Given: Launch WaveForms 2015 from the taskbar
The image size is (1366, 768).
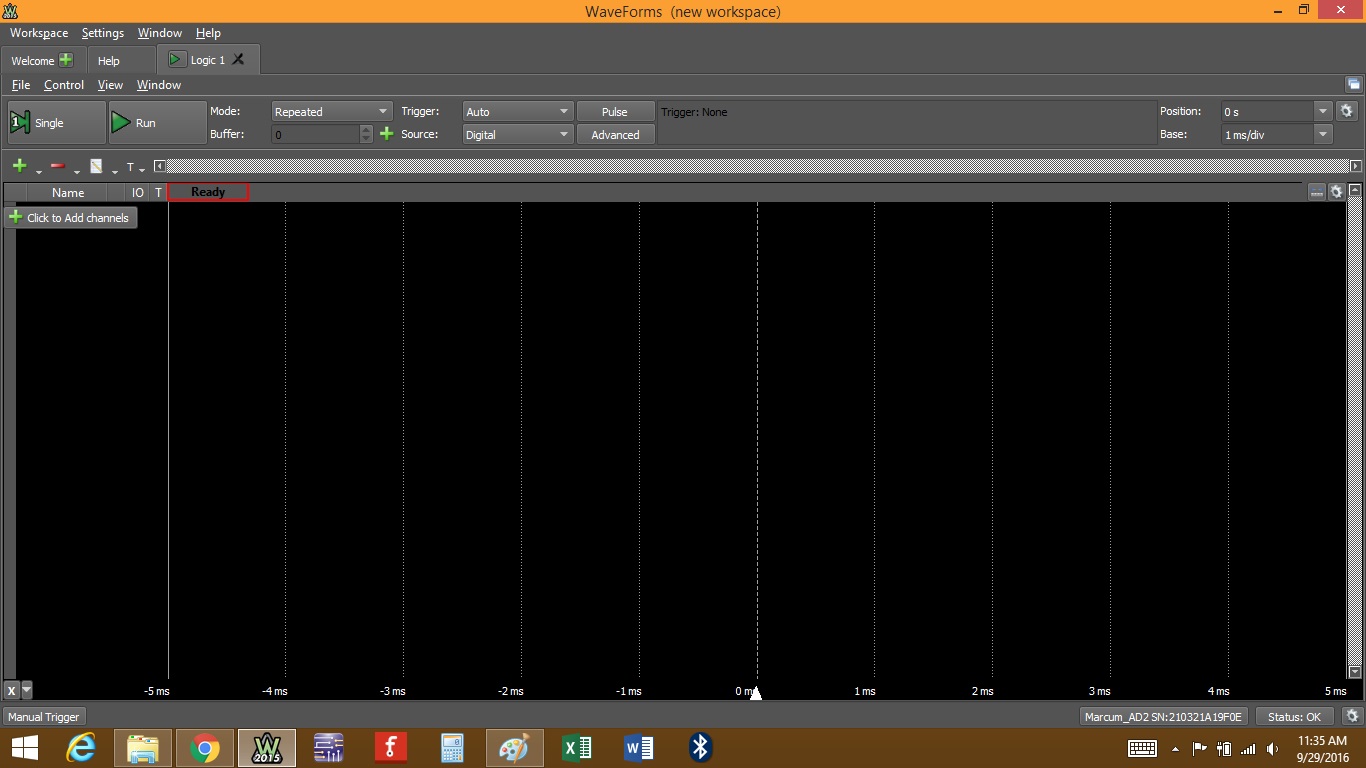Looking at the screenshot, I should [x=266, y=747].
